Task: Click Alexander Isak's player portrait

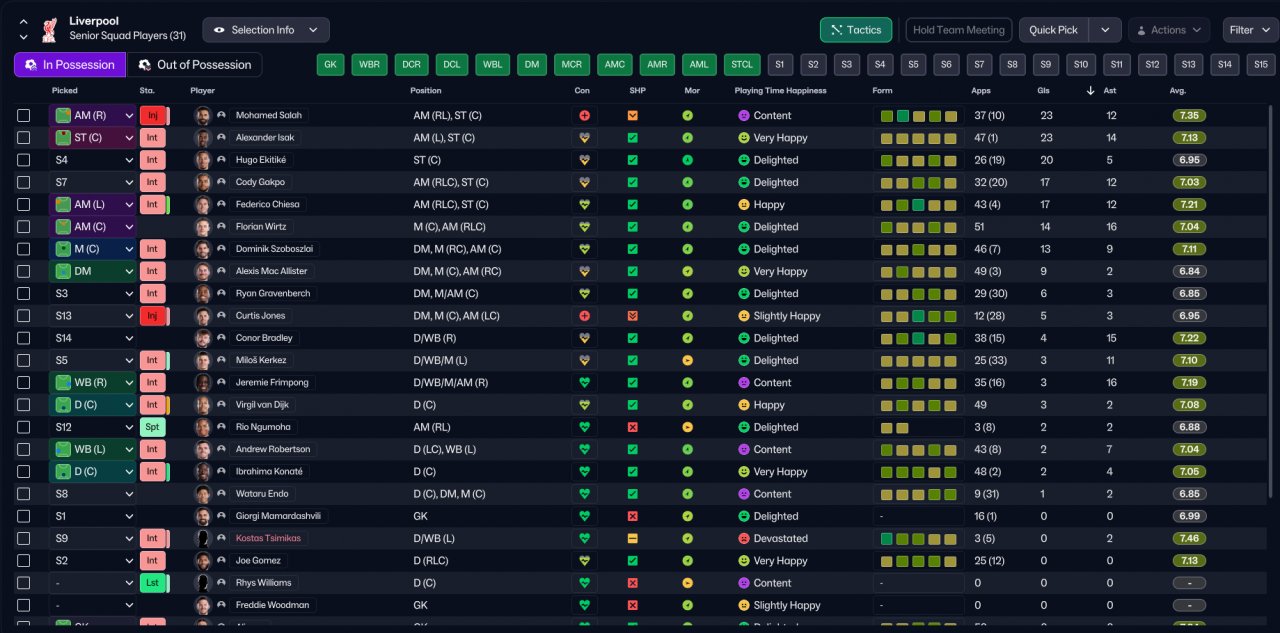Action: (203, 138)
